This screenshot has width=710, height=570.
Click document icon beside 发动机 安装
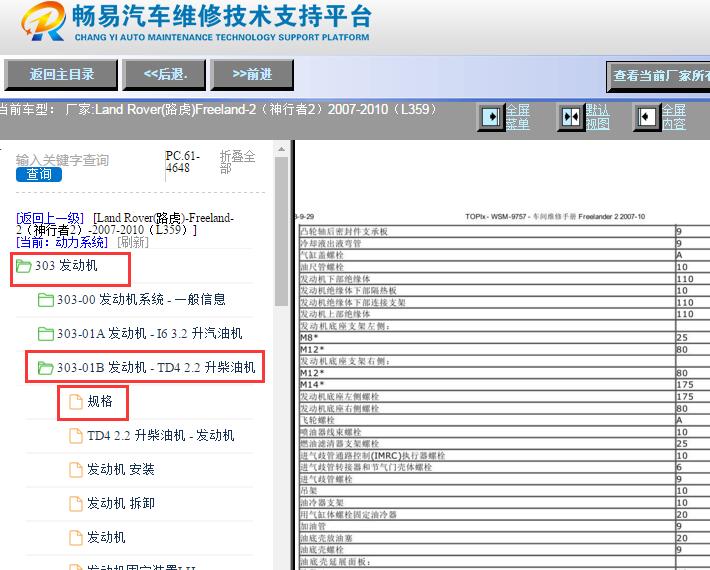[76, 469]
